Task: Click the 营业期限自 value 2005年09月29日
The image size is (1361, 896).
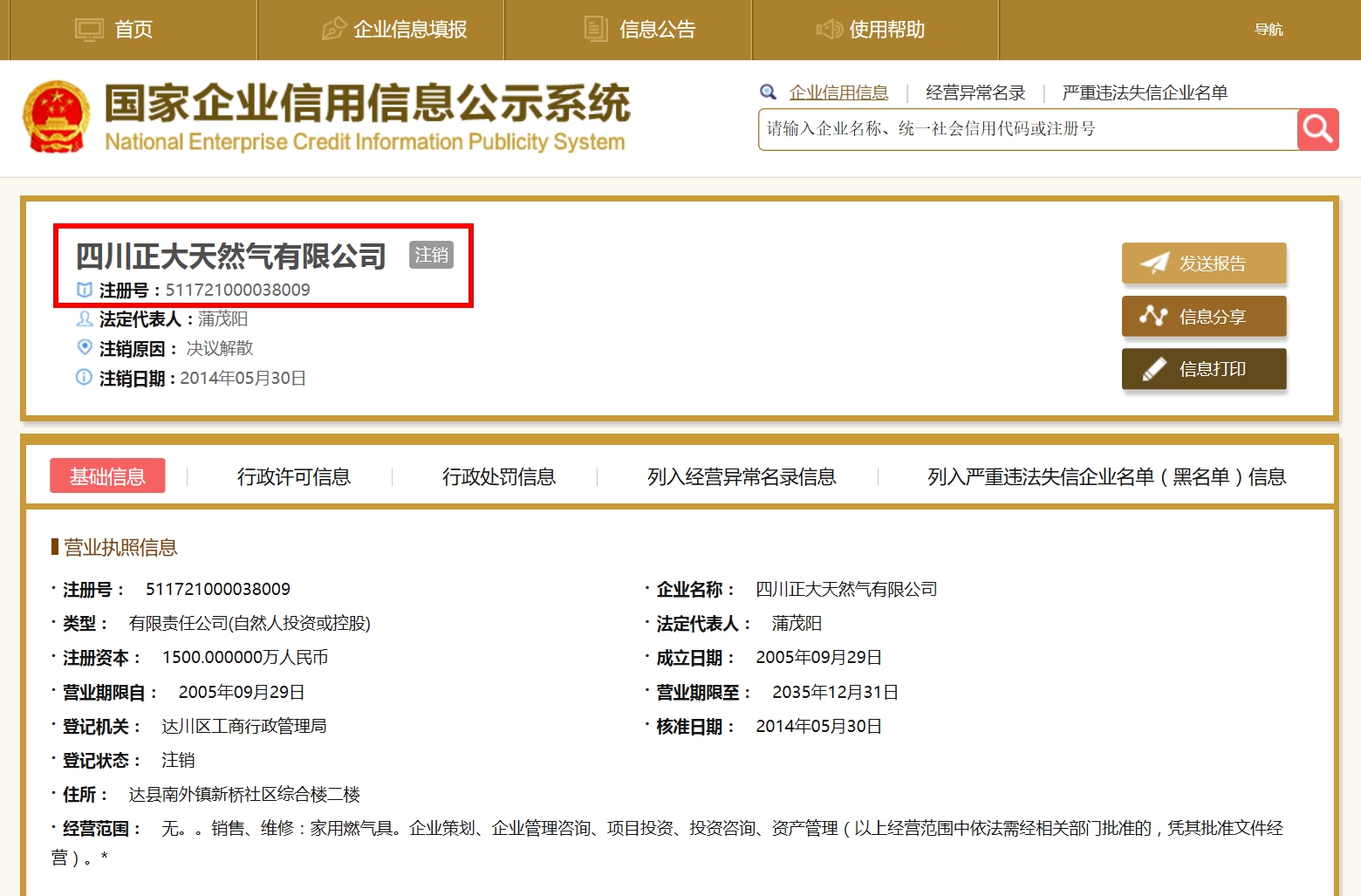Action: 242,692
